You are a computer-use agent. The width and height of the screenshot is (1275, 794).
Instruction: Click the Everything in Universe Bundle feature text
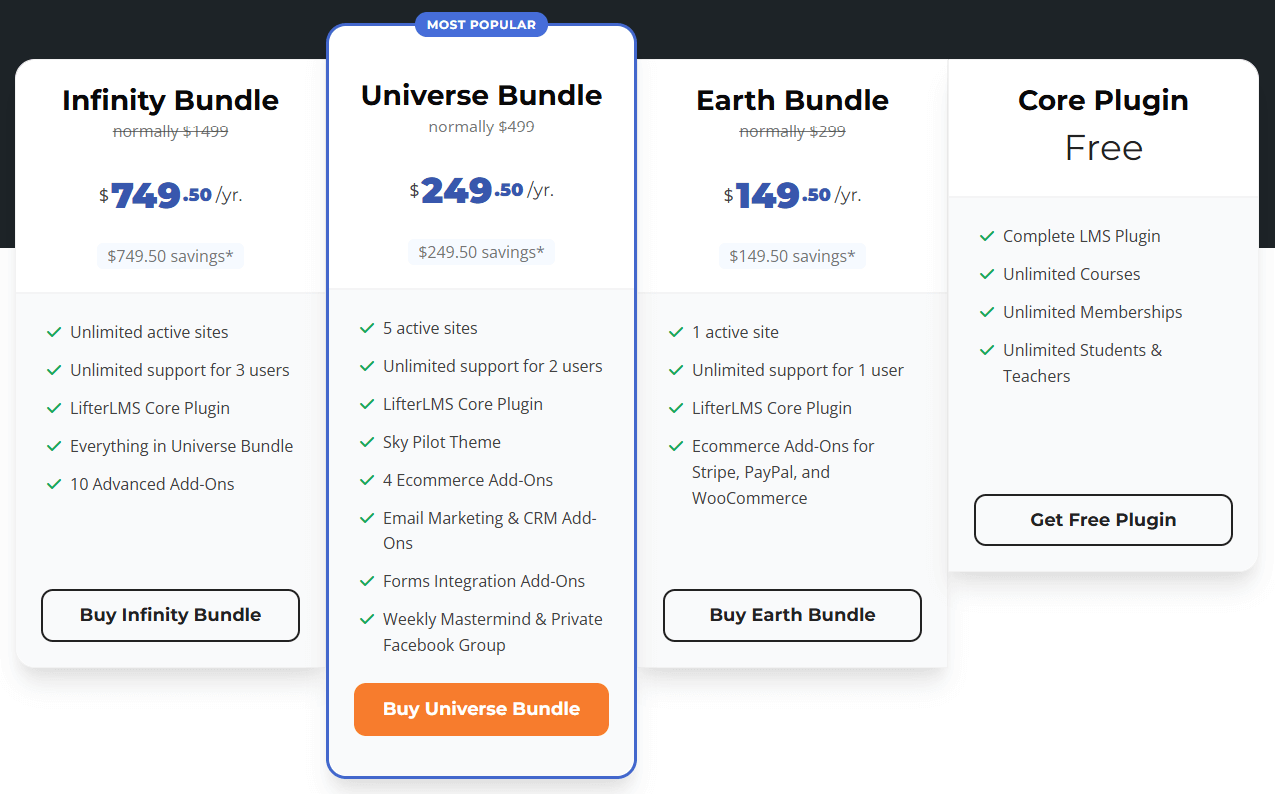tap(182, 446)
